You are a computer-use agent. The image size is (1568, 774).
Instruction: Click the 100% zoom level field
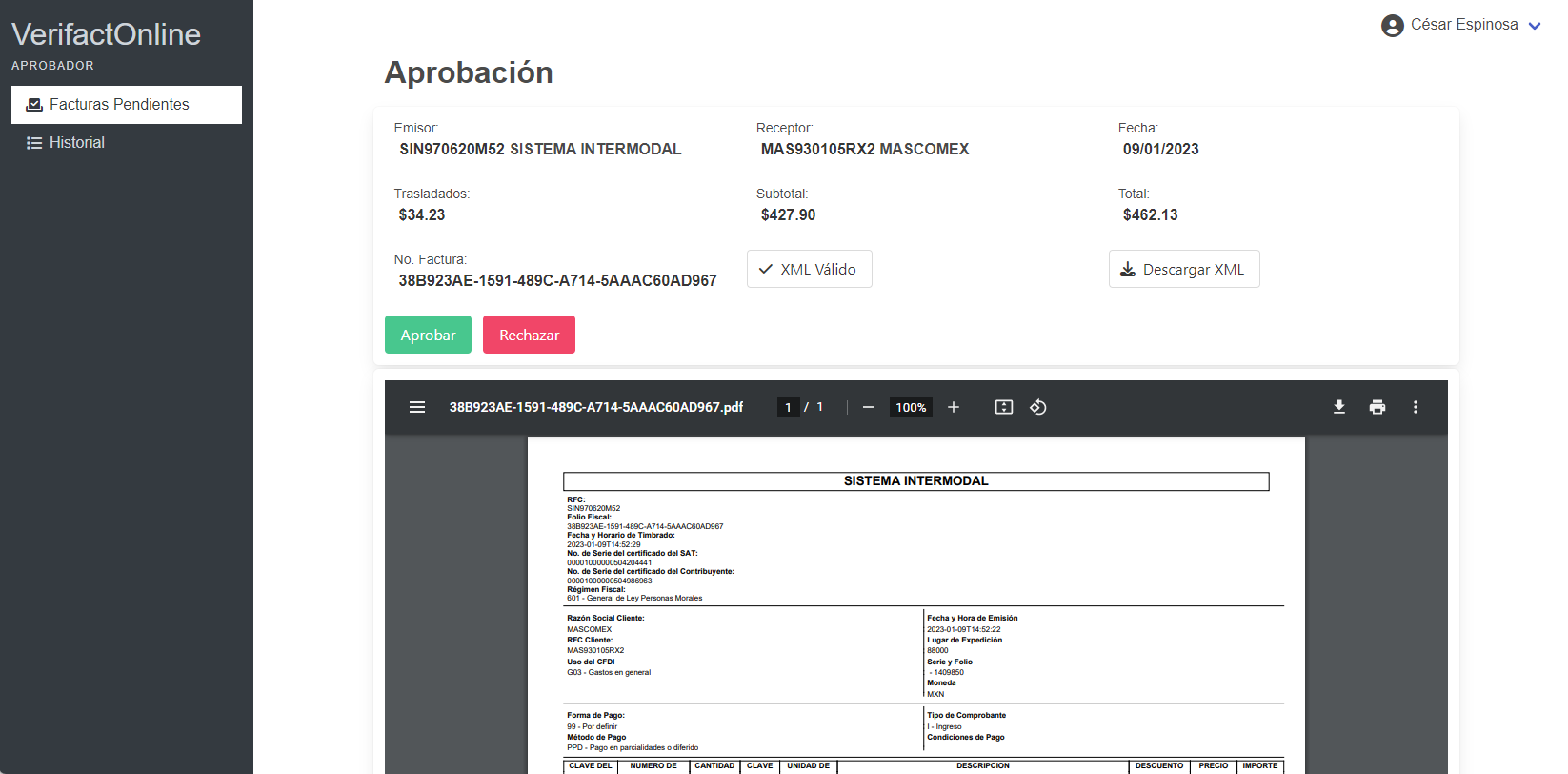(x=911, y=407)
